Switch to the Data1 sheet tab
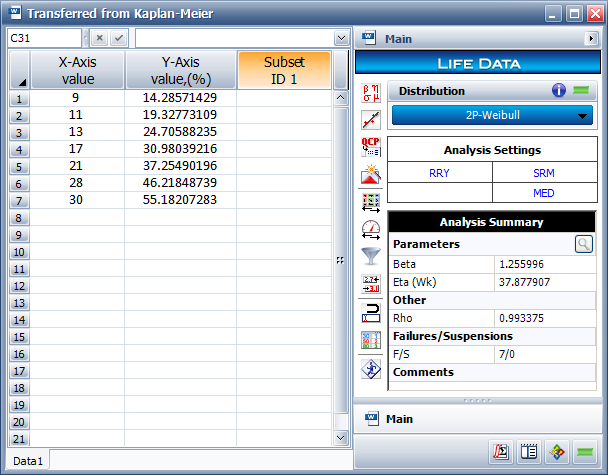The height and width of the screenshot is (475, 608). tap(27, 461)
